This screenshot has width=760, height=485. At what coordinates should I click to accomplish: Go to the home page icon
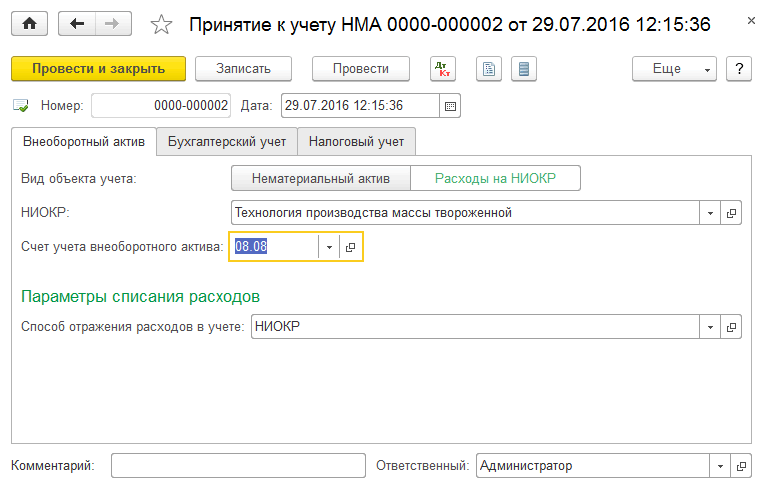coord(29,24)
